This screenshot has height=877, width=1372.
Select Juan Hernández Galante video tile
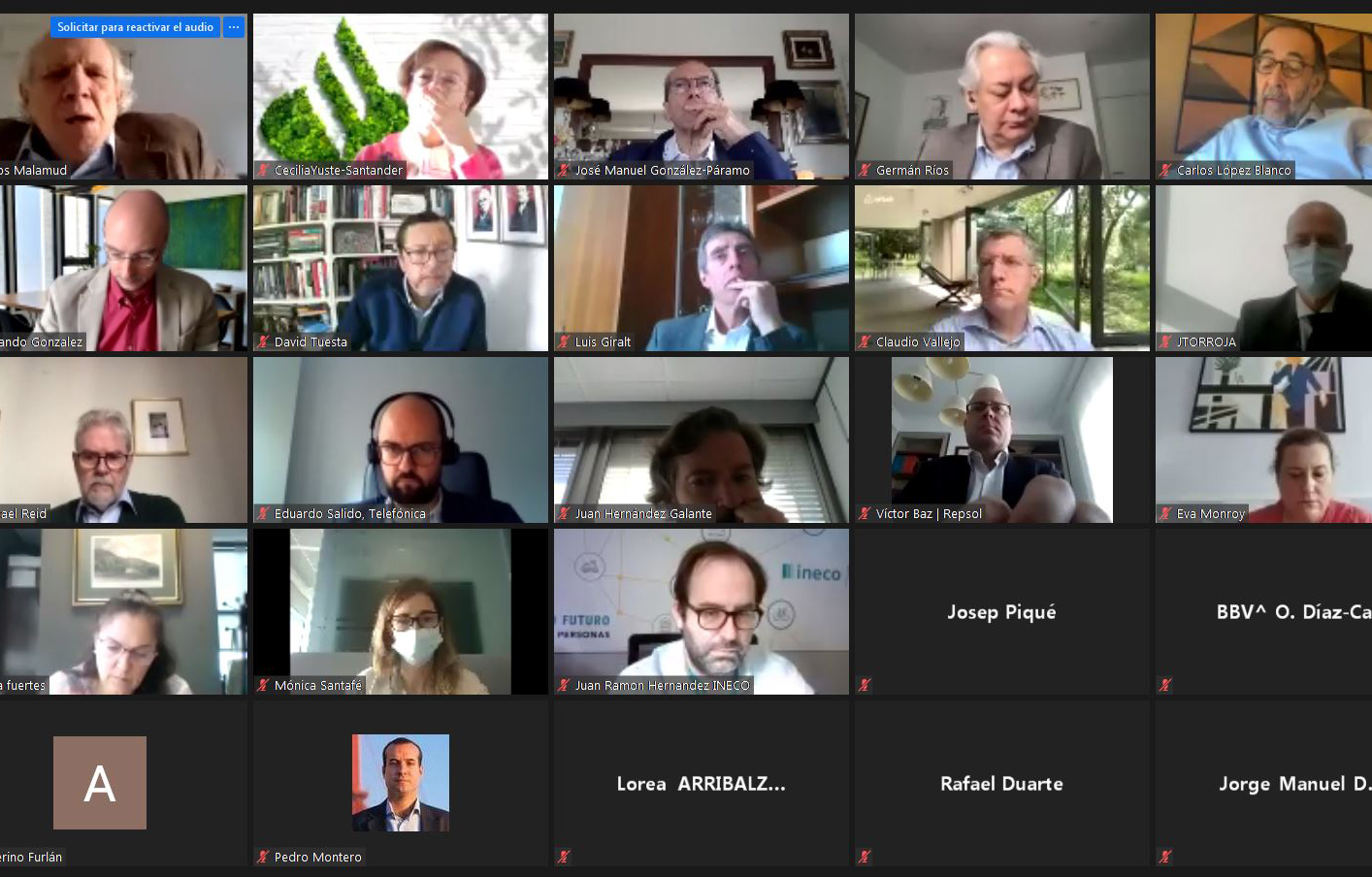coord(702,439)
